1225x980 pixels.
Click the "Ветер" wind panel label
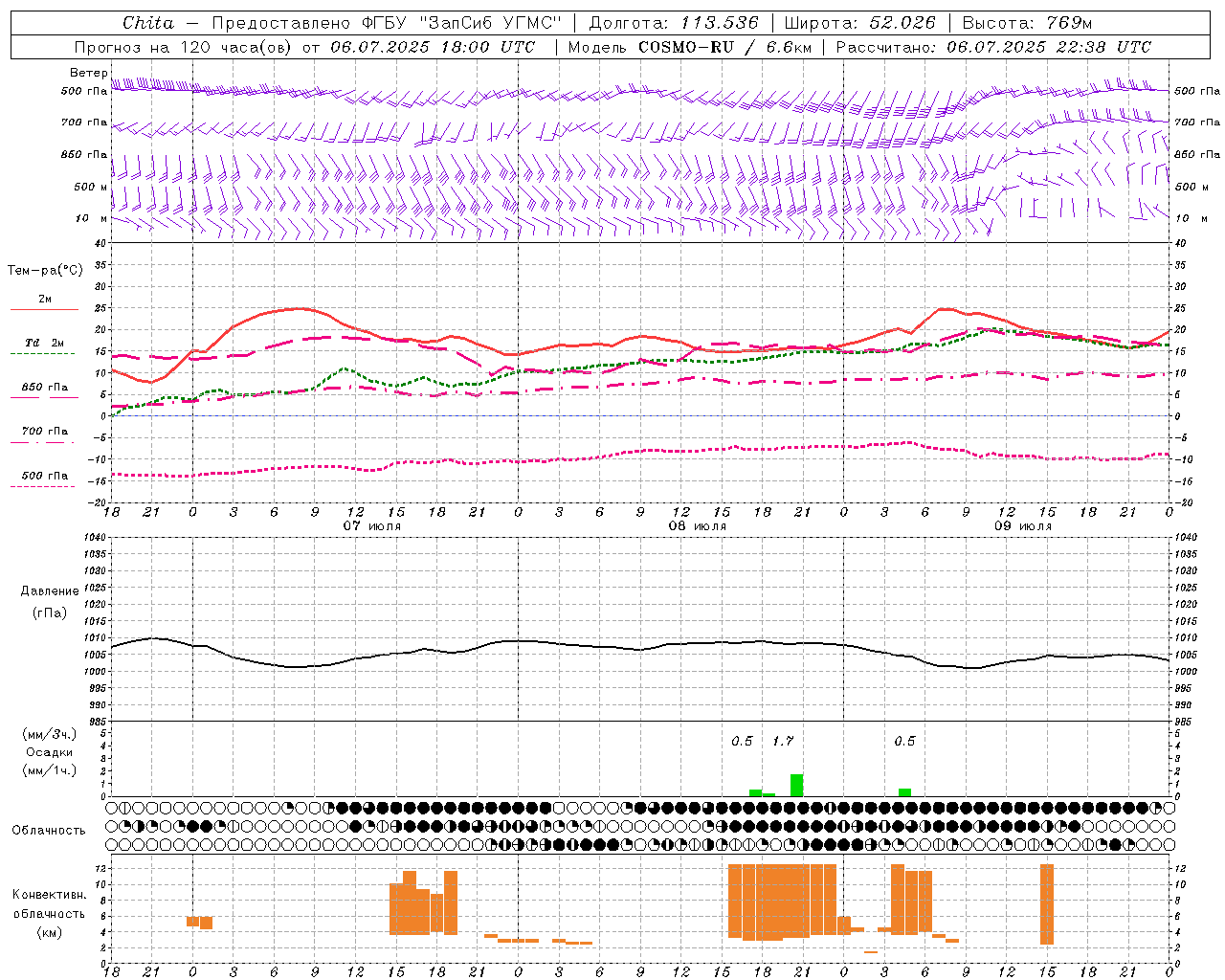click(x=88, y=73)
